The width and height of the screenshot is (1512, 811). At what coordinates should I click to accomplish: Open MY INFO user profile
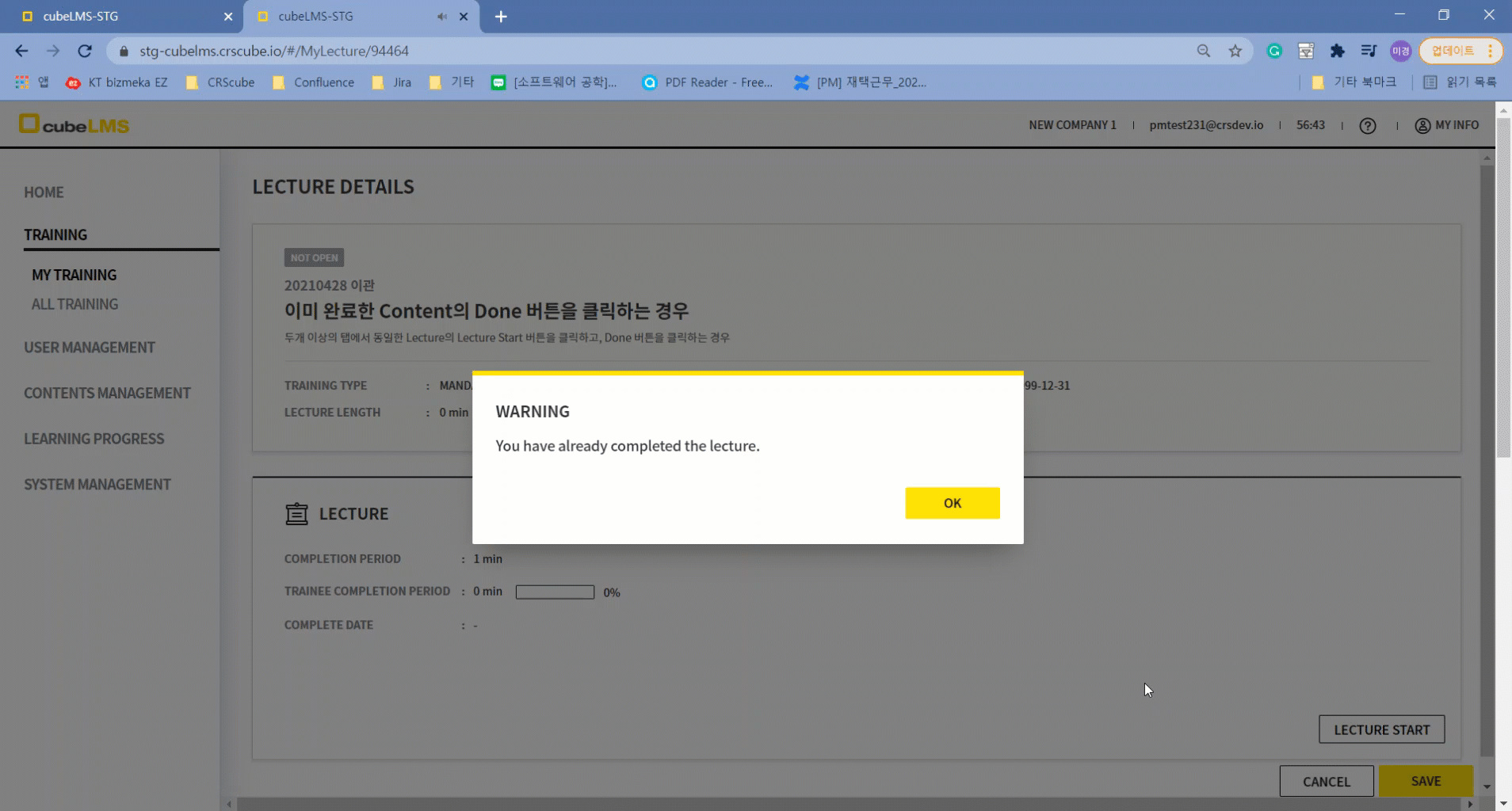(1446, 125)
